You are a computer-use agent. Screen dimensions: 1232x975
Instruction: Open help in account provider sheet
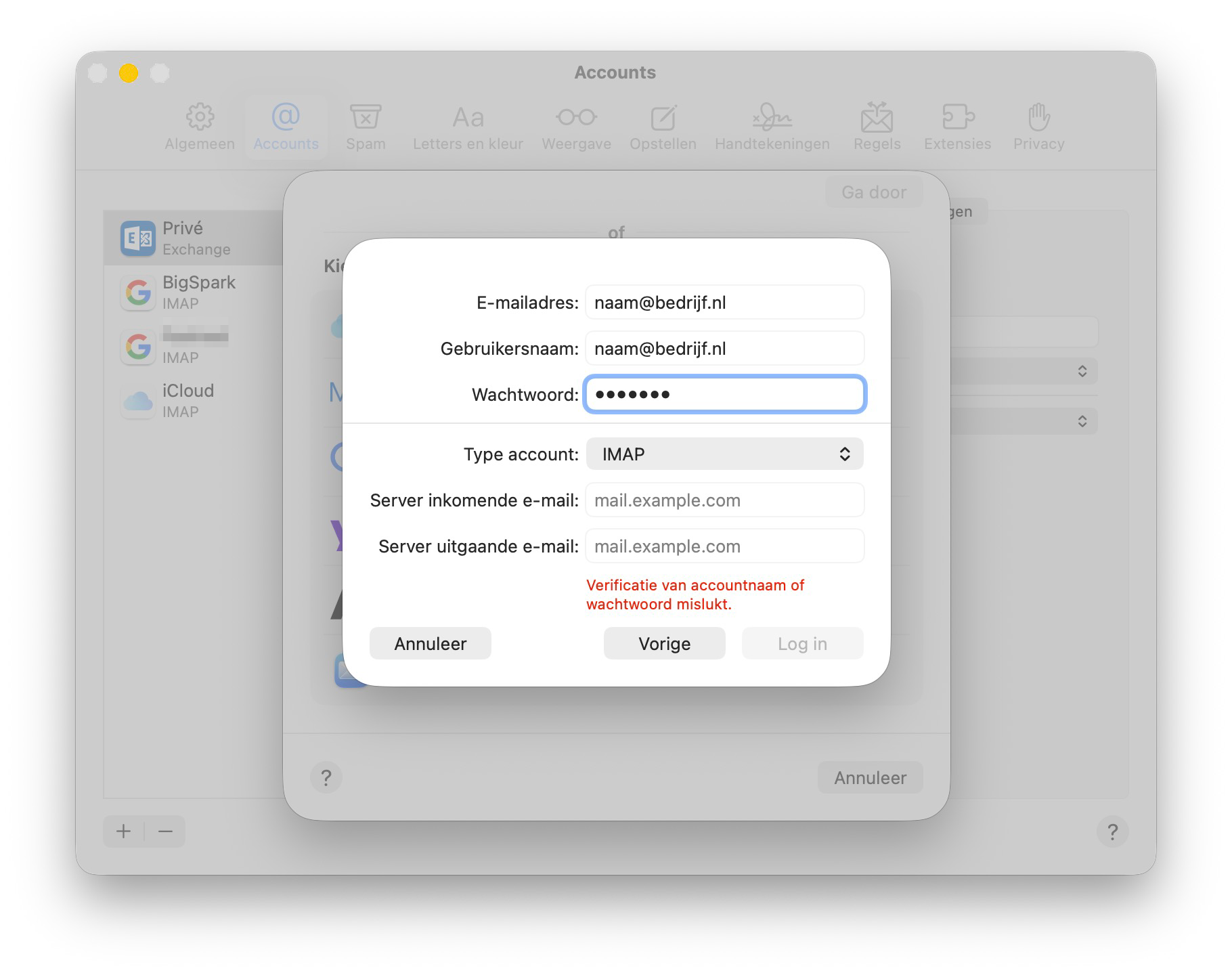[326, 777]
